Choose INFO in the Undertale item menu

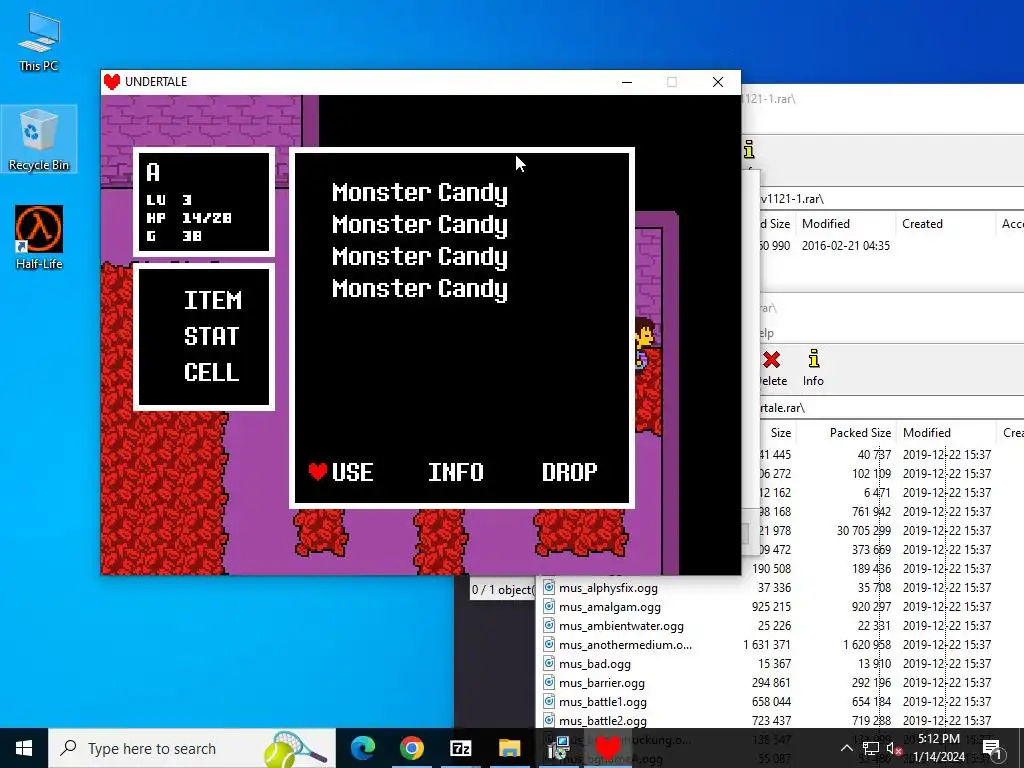[455, 472]
